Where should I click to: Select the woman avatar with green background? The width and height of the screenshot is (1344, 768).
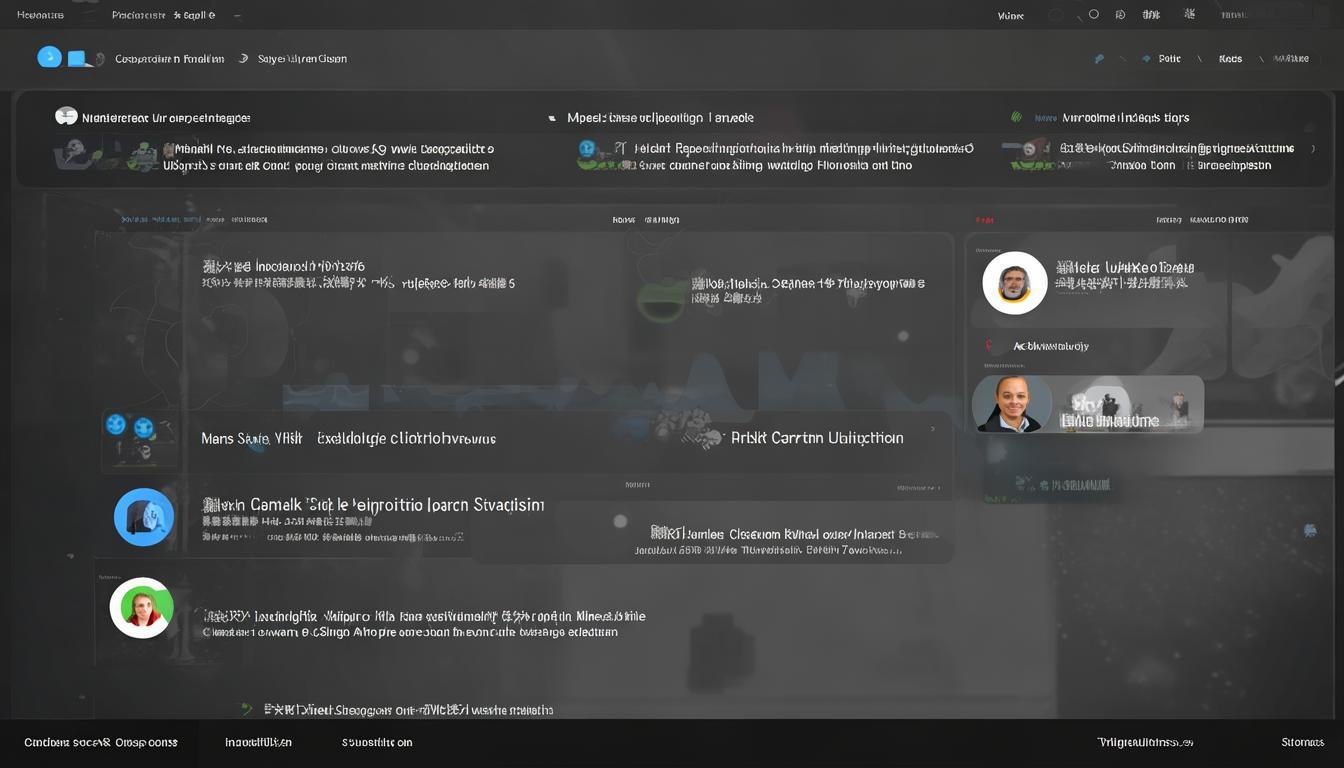coord(142,608)
